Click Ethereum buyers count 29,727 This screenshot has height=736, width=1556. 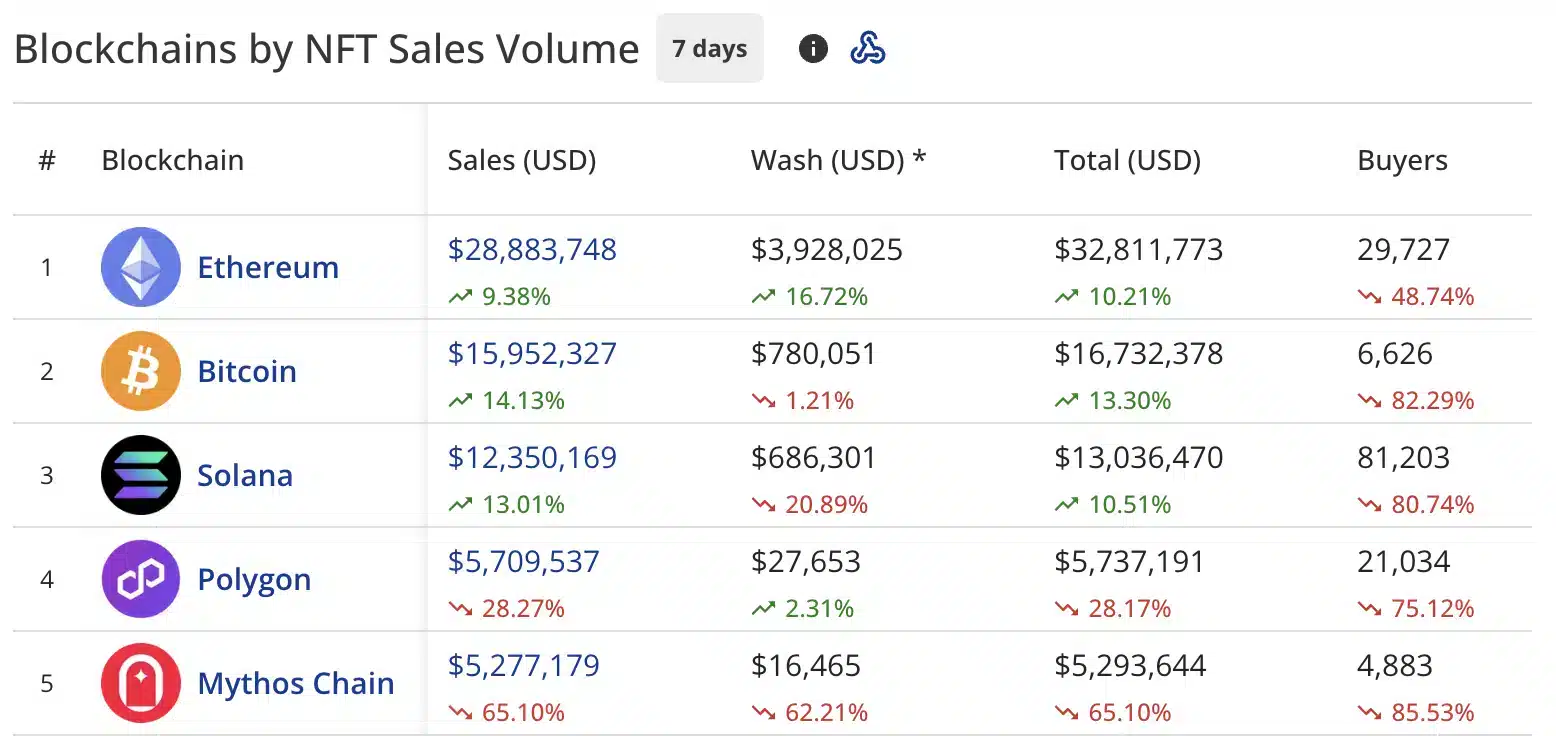point(1404,249)
